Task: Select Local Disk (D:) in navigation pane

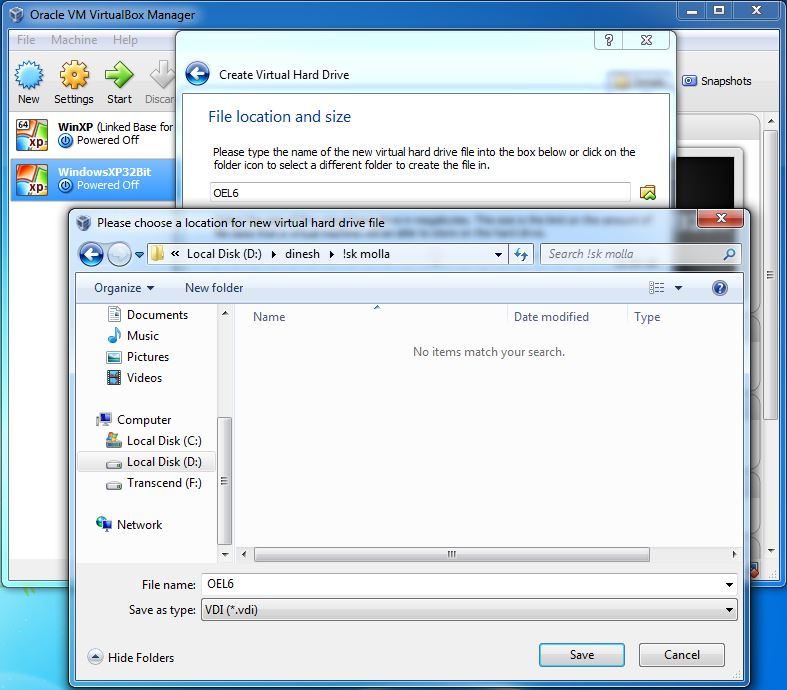Action: (x=147, y=462)
